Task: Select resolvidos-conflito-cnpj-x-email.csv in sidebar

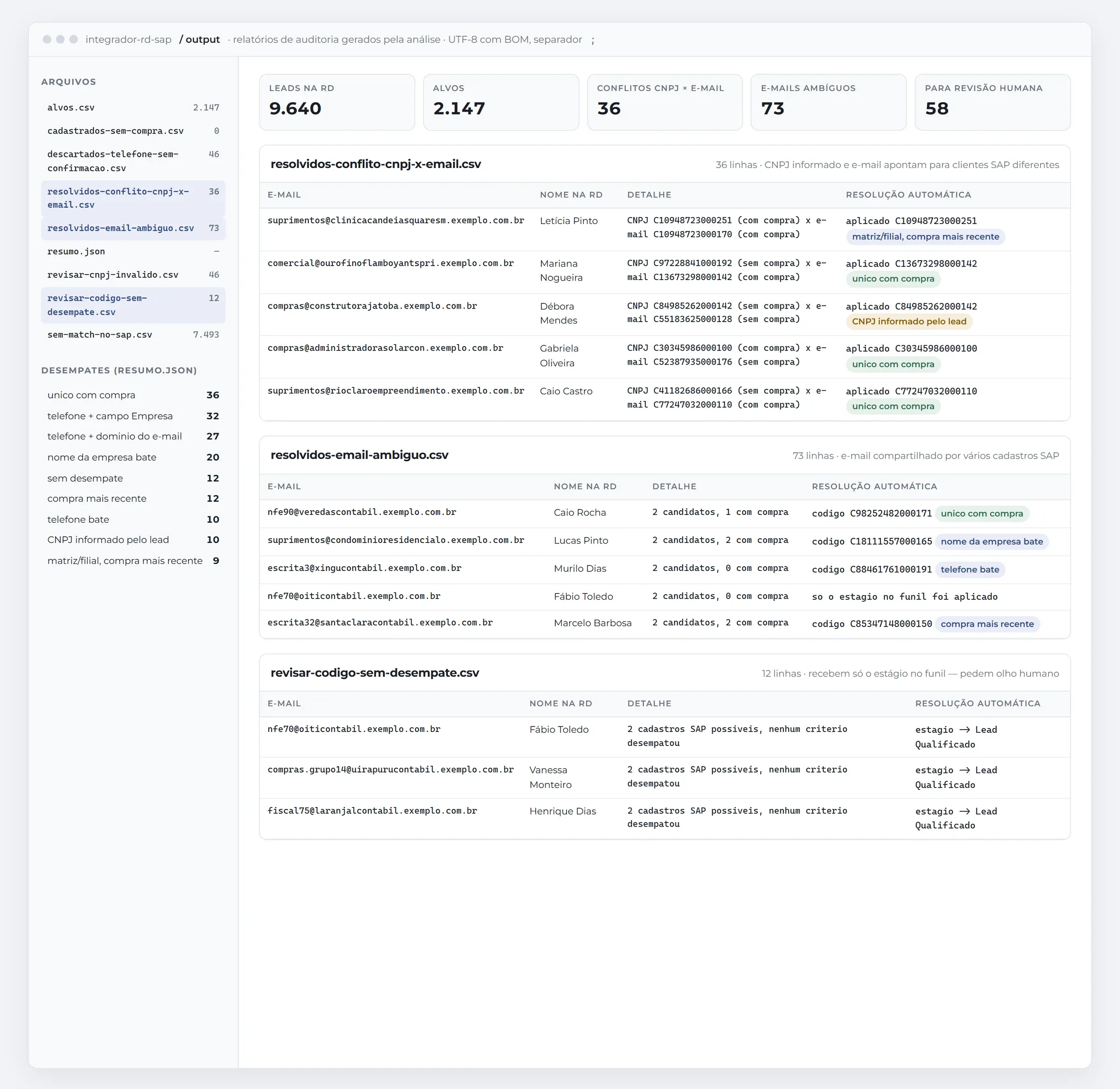Action: click(x=133, y=198)
